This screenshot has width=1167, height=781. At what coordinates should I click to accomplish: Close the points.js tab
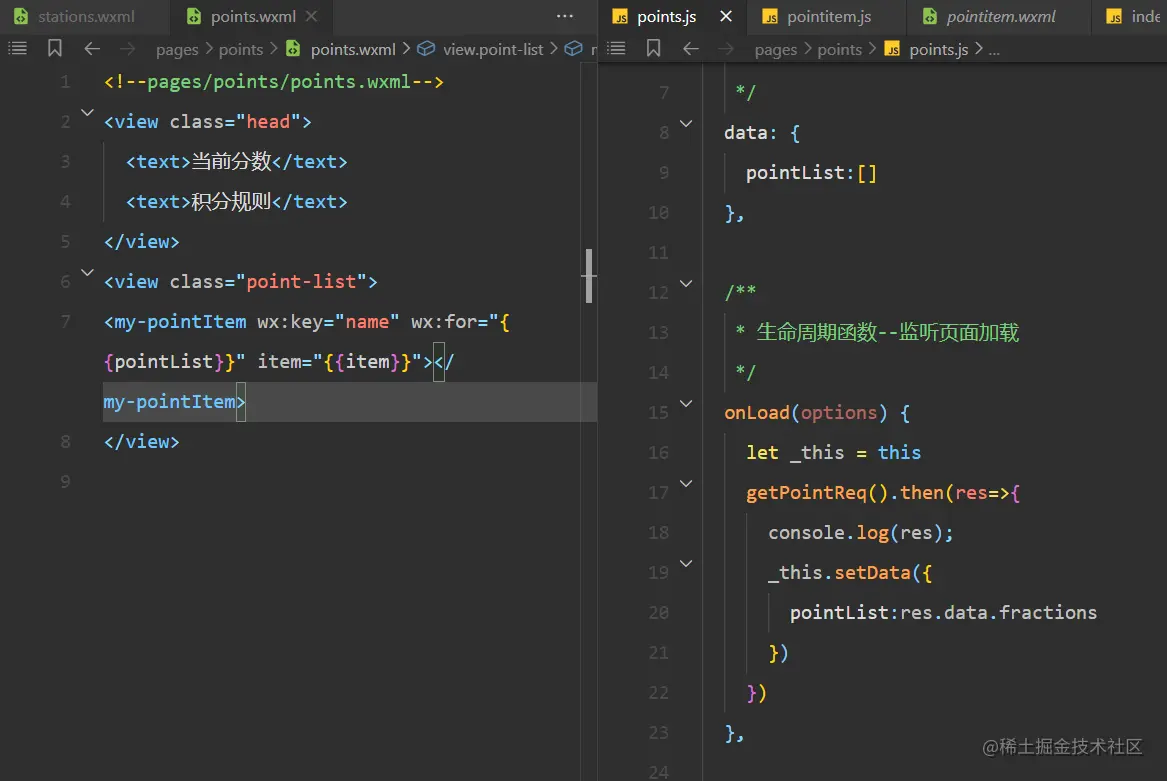726,16
